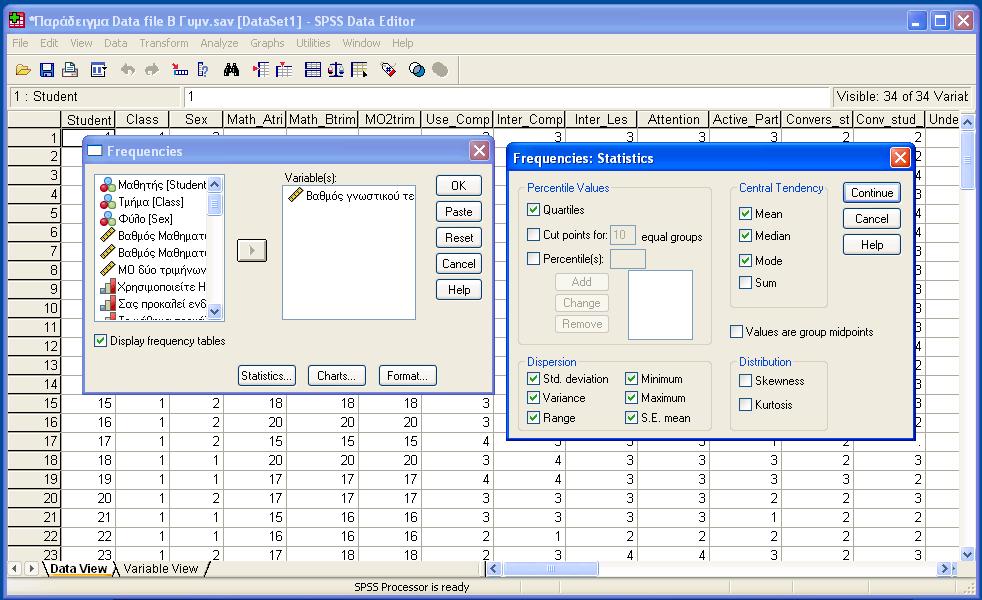This screenshot has width=982, height=600.
Task: Uncheck the Quartiles checkbox
Action: coord(534,210)
